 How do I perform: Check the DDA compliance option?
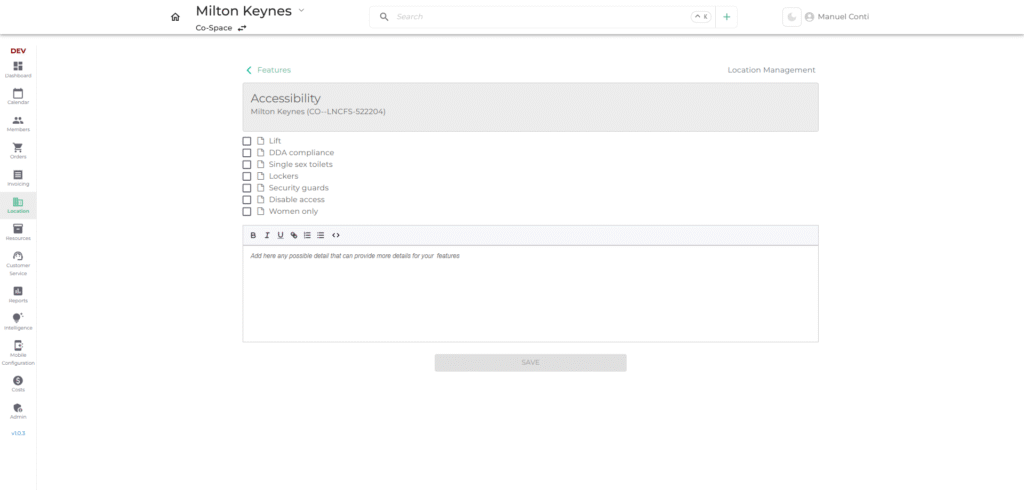coord(247,153)
